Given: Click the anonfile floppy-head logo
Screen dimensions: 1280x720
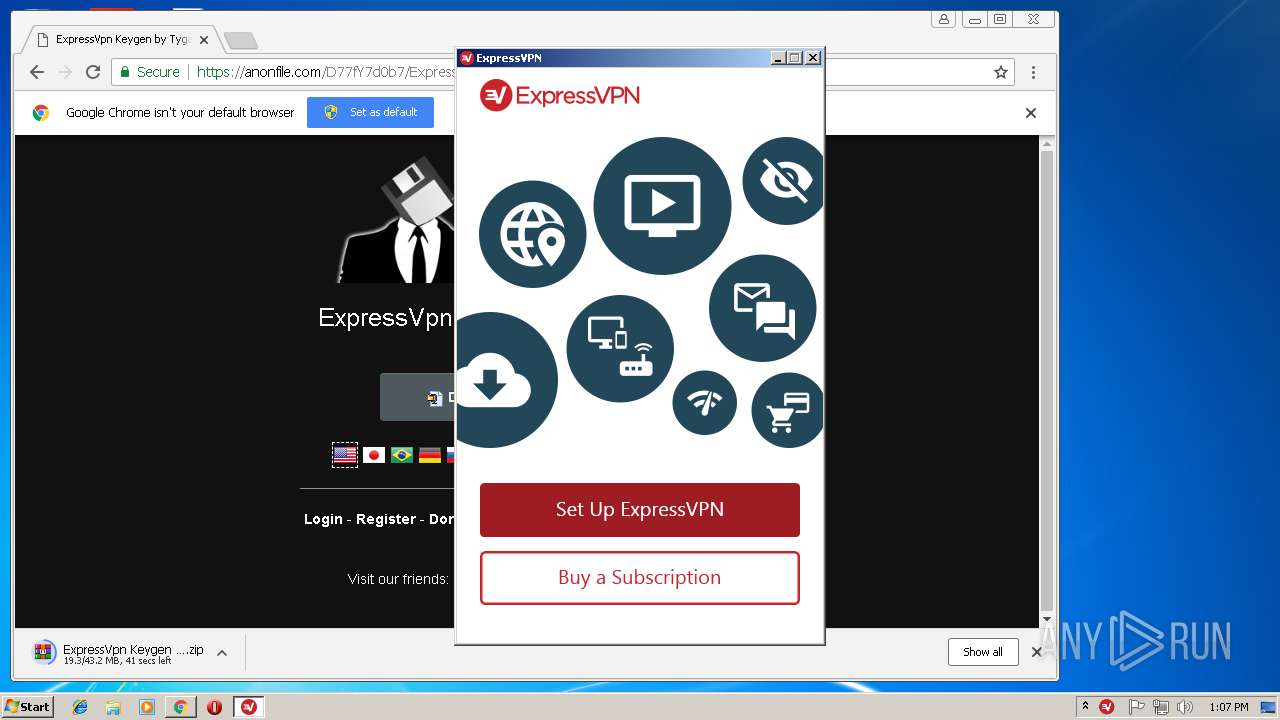Looking at the screenshot, I should pyautogui.click(x=396, y=220).
